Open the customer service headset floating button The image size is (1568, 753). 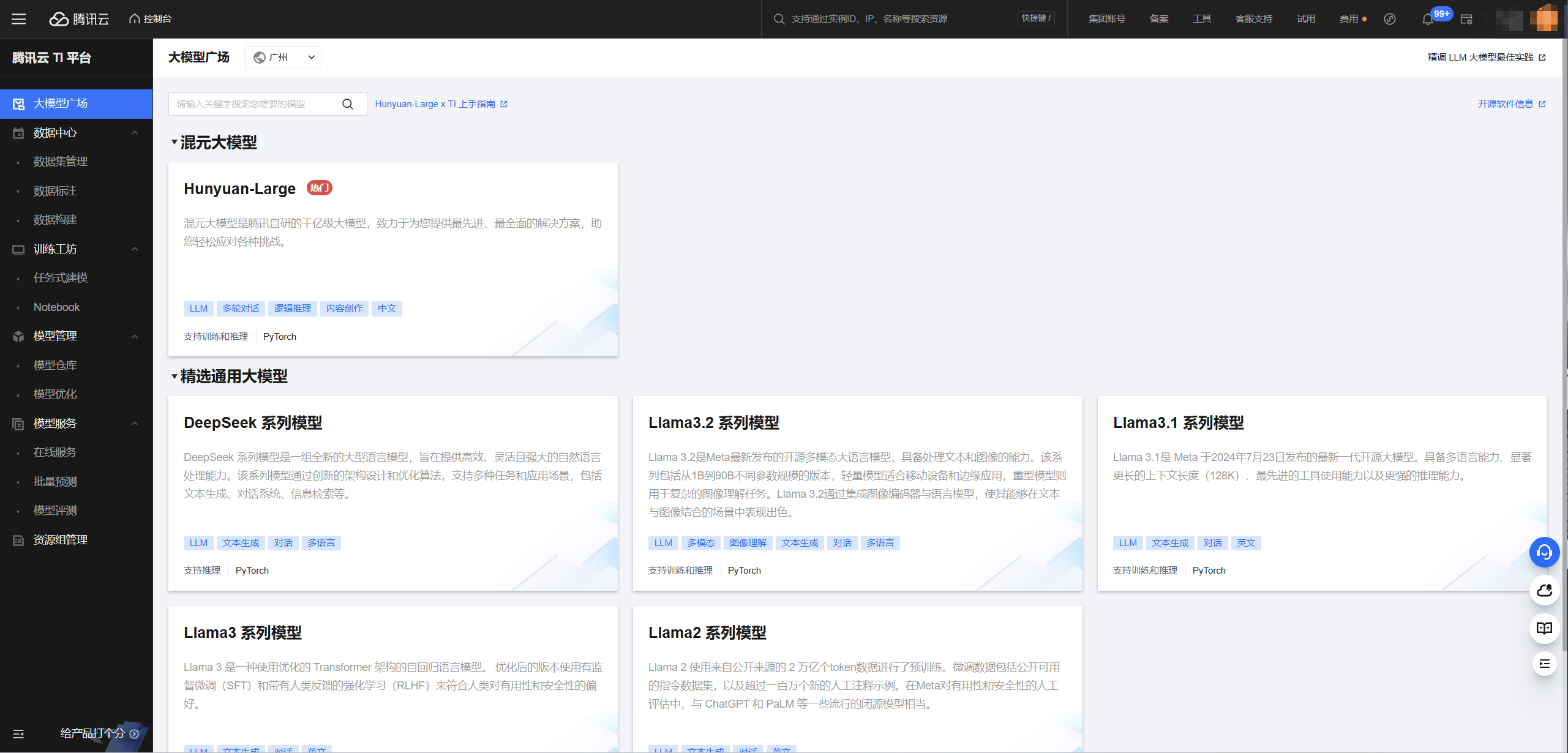point(1544,553)
